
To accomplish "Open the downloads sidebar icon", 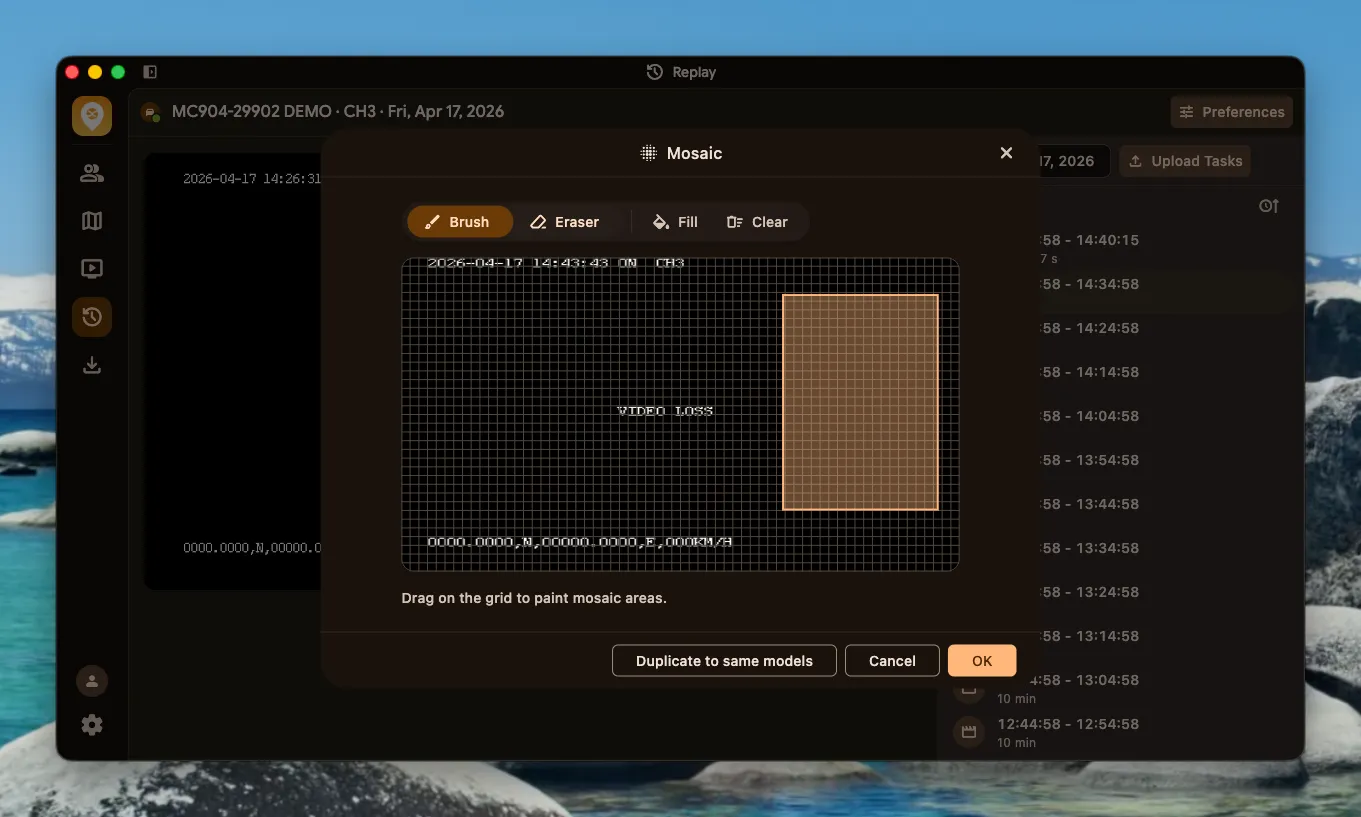I will click(x=92, y=365).
